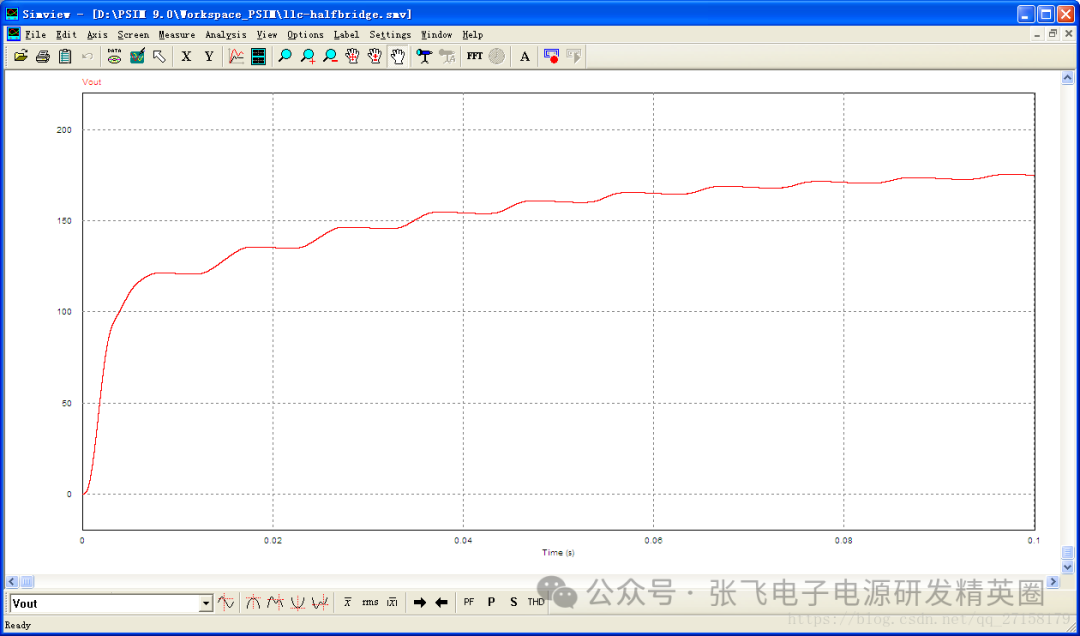Click the Simview icon in the menu bar
The height and width of the screenshot is (636, 1080).
pos(14,34)
